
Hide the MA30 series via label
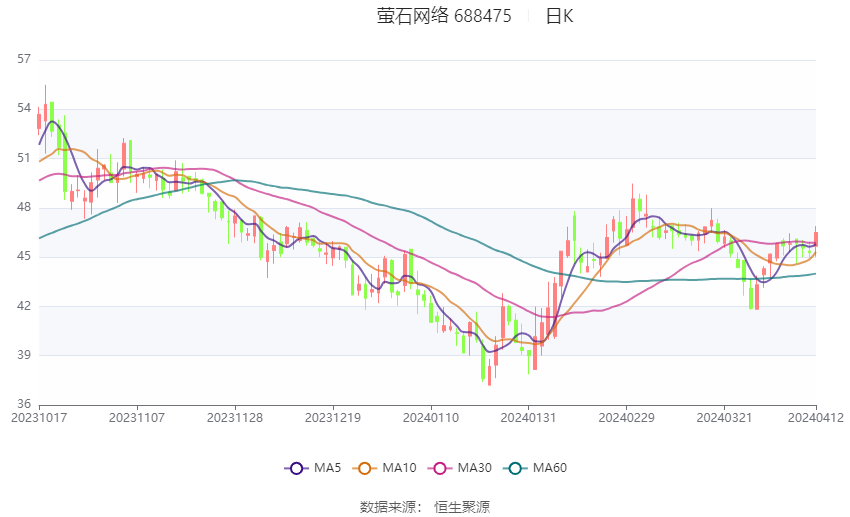coord(474,468)
